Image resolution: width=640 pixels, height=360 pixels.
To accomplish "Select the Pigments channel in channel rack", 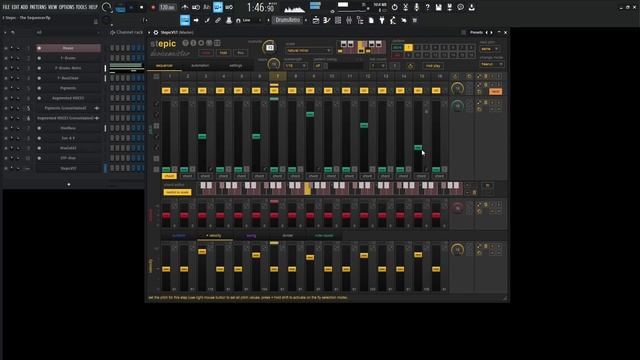I will [x=68, y=88].
